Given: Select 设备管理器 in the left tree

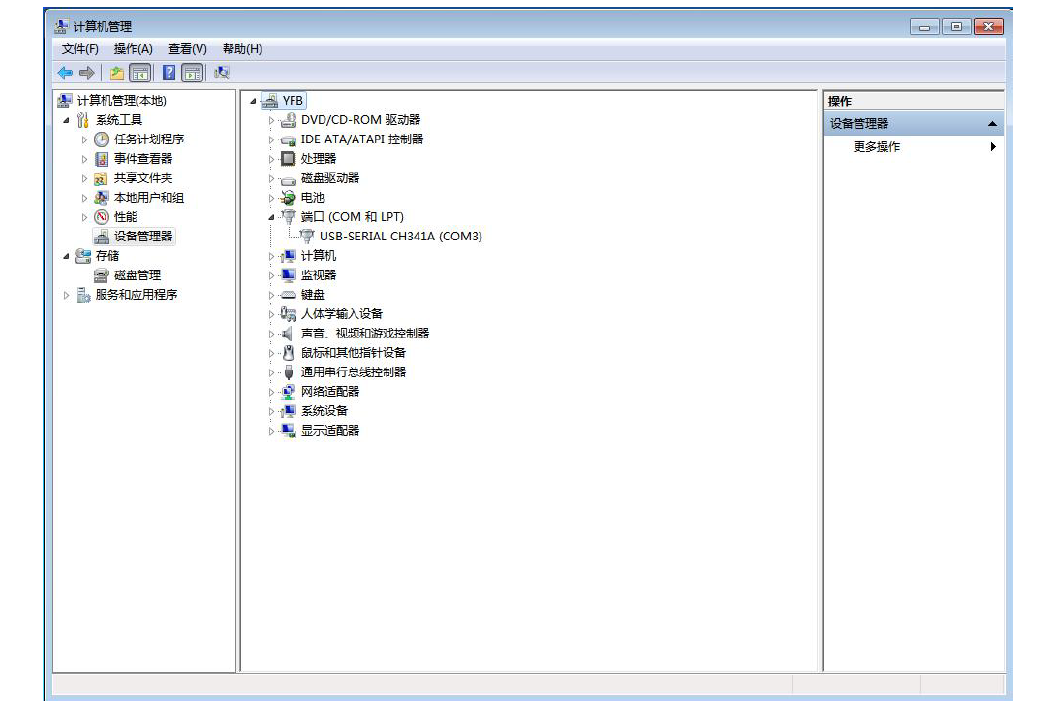Looking at the screenshot, I should (143, 236).
